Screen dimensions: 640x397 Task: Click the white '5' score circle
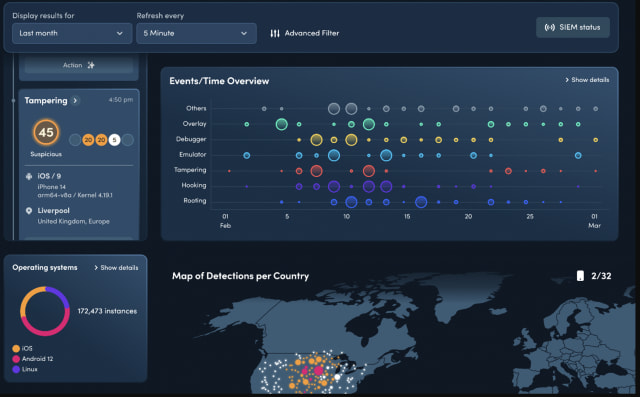point(114,140)
